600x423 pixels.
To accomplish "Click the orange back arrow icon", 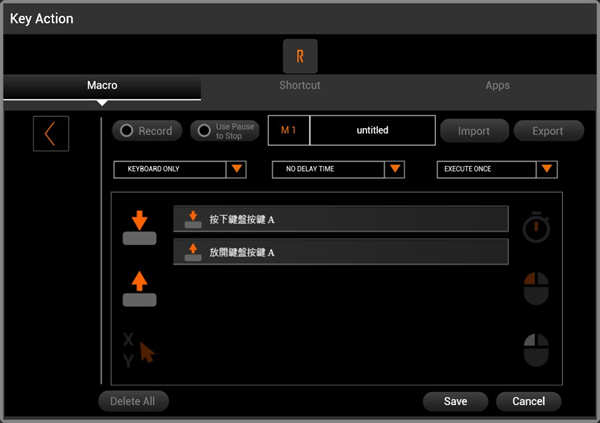I will click(51, 134).
